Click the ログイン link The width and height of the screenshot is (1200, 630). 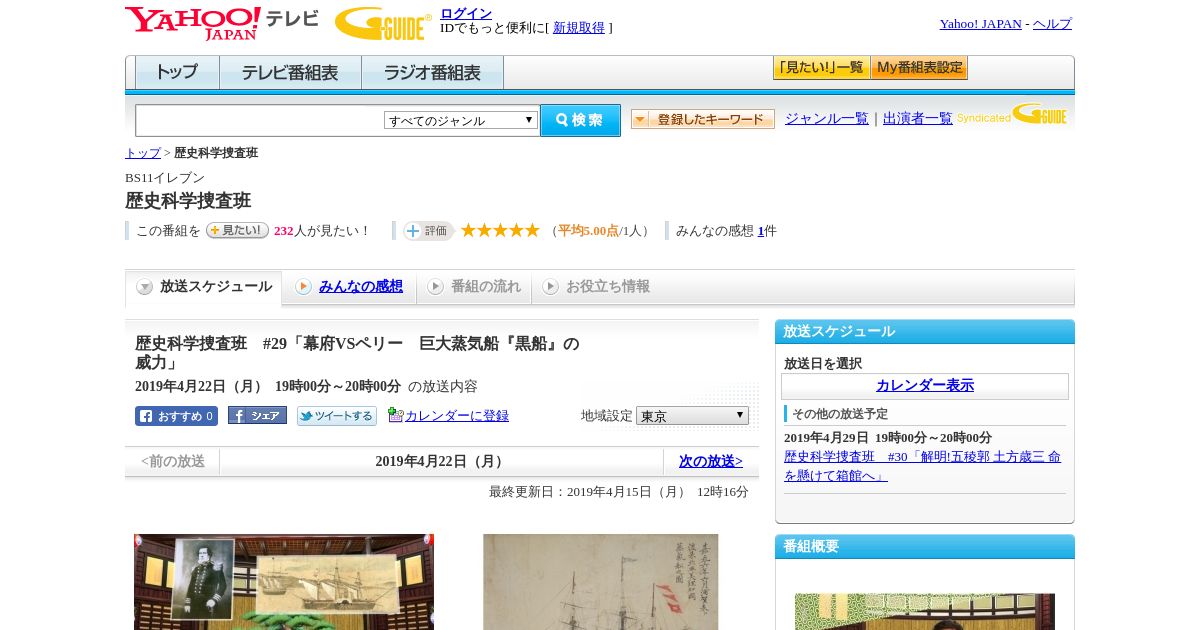[466, 13]
